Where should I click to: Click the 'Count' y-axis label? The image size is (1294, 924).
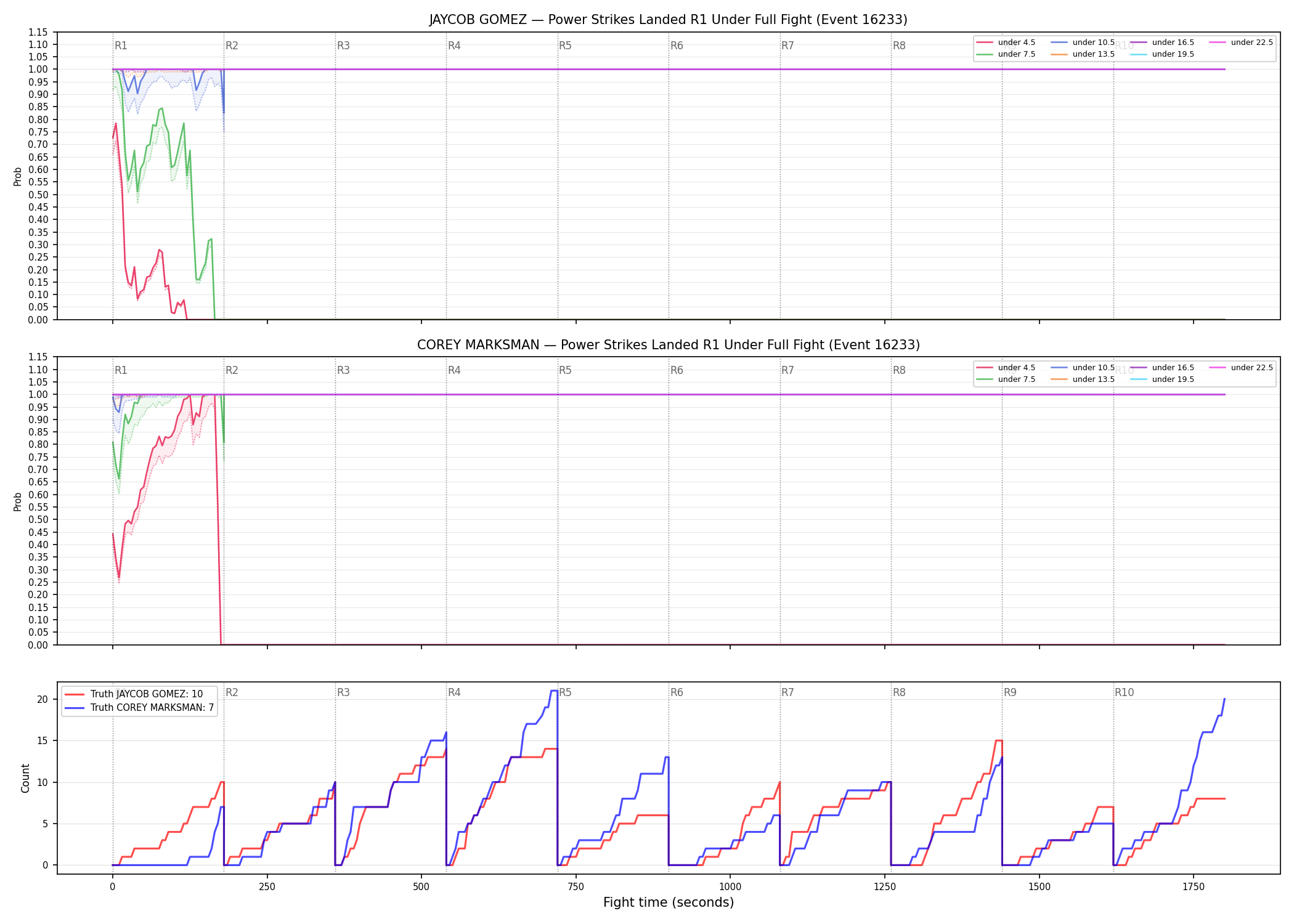25,778
